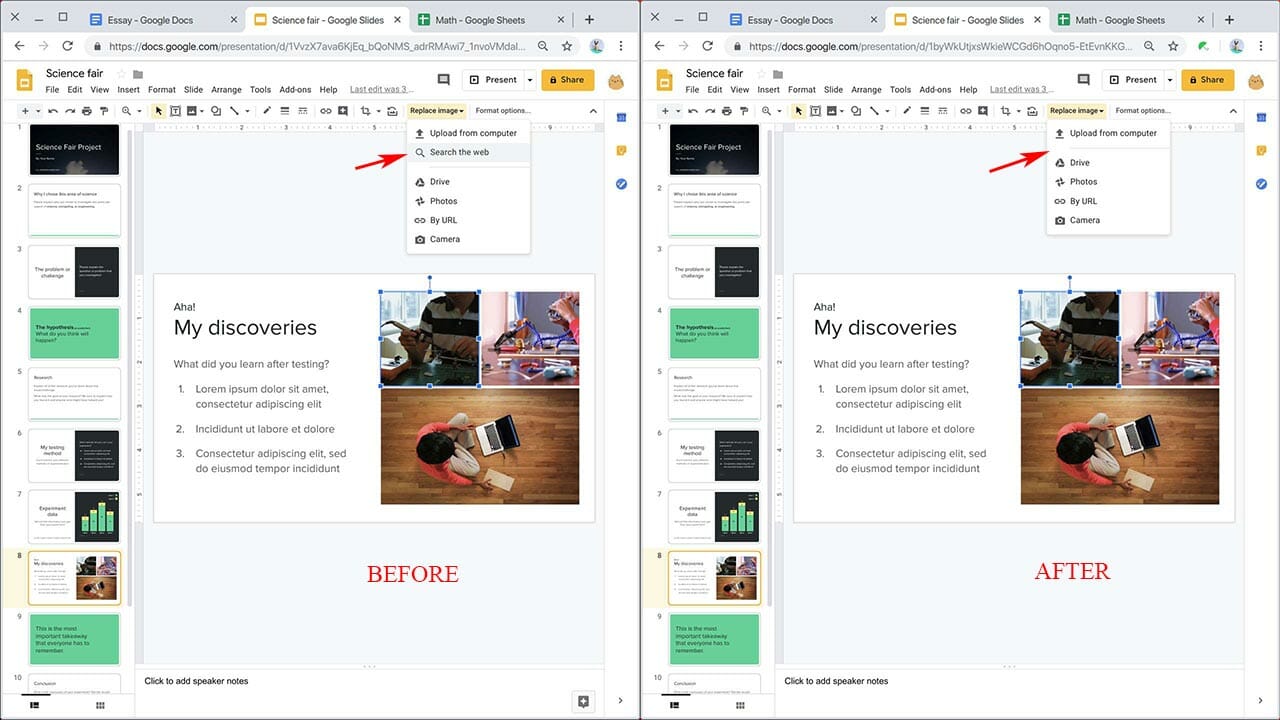Open slide 8 My discoveries thumbnail
Image resolution: width=1280 pixels, height=720 pixels.
74,577
